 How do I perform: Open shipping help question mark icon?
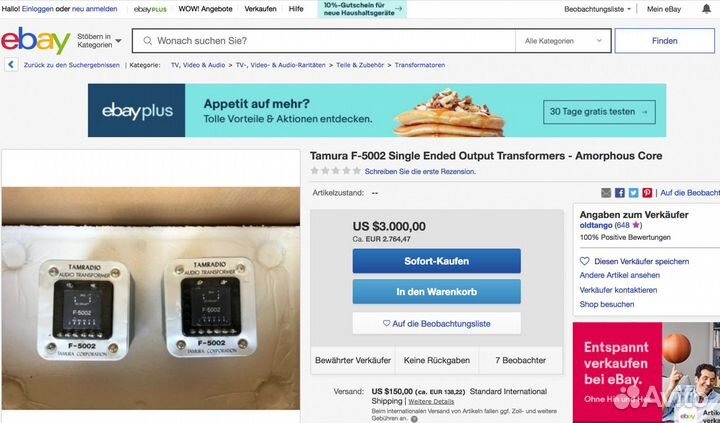(x=414, y=419)
